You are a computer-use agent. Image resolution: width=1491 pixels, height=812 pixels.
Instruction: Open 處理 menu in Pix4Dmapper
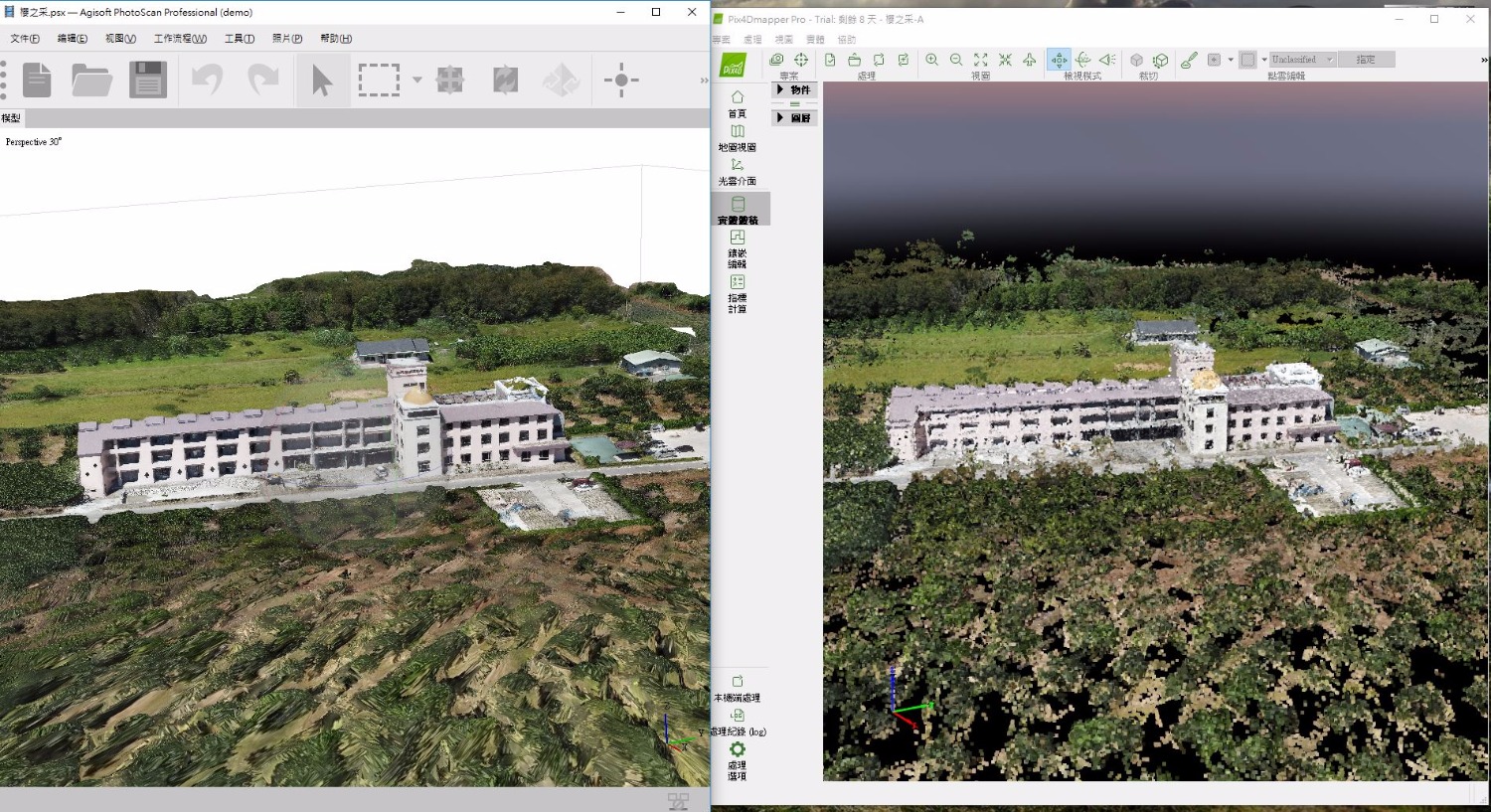point(752,40)
